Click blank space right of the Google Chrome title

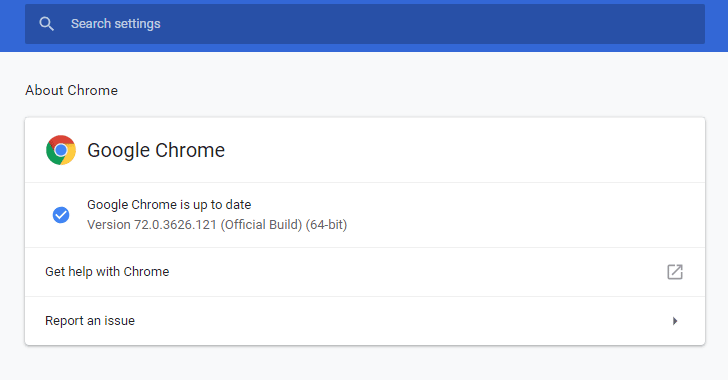pos(464,150)
